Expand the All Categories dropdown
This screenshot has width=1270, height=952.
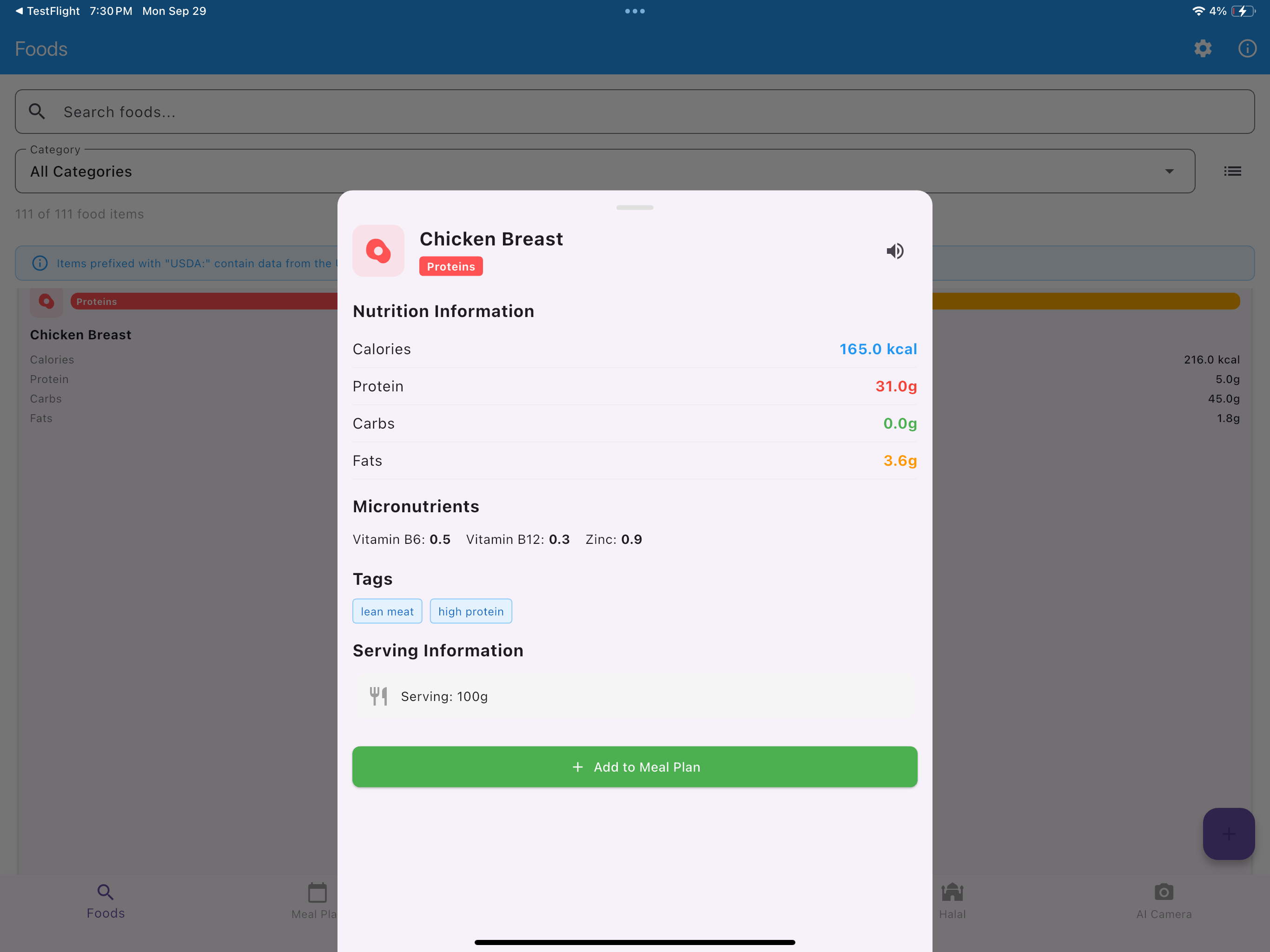(x=605, y=171)
